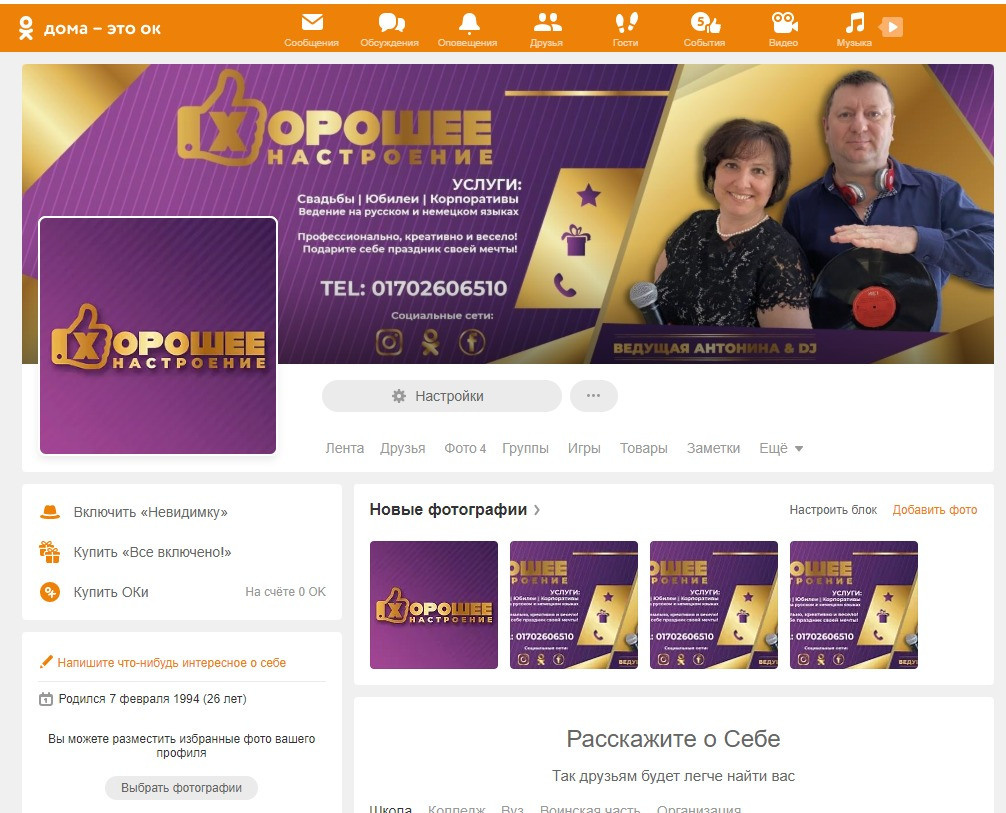The image size is (1006, 813).
Task: Enable «Невидимку» invisible mode
Action: (150, 512)
